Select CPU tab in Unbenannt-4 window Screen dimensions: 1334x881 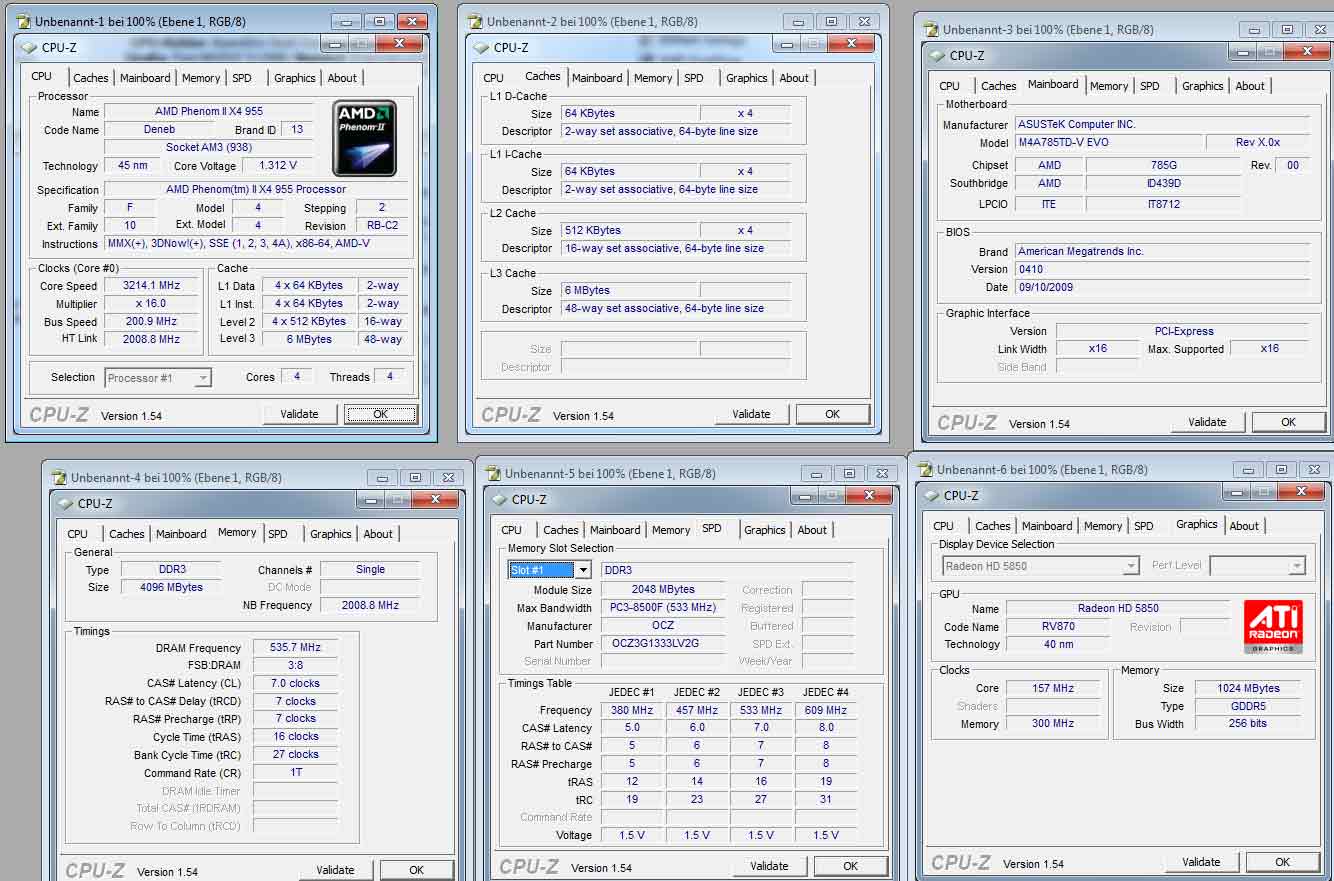pyautogui.click(x=78, y=534)
